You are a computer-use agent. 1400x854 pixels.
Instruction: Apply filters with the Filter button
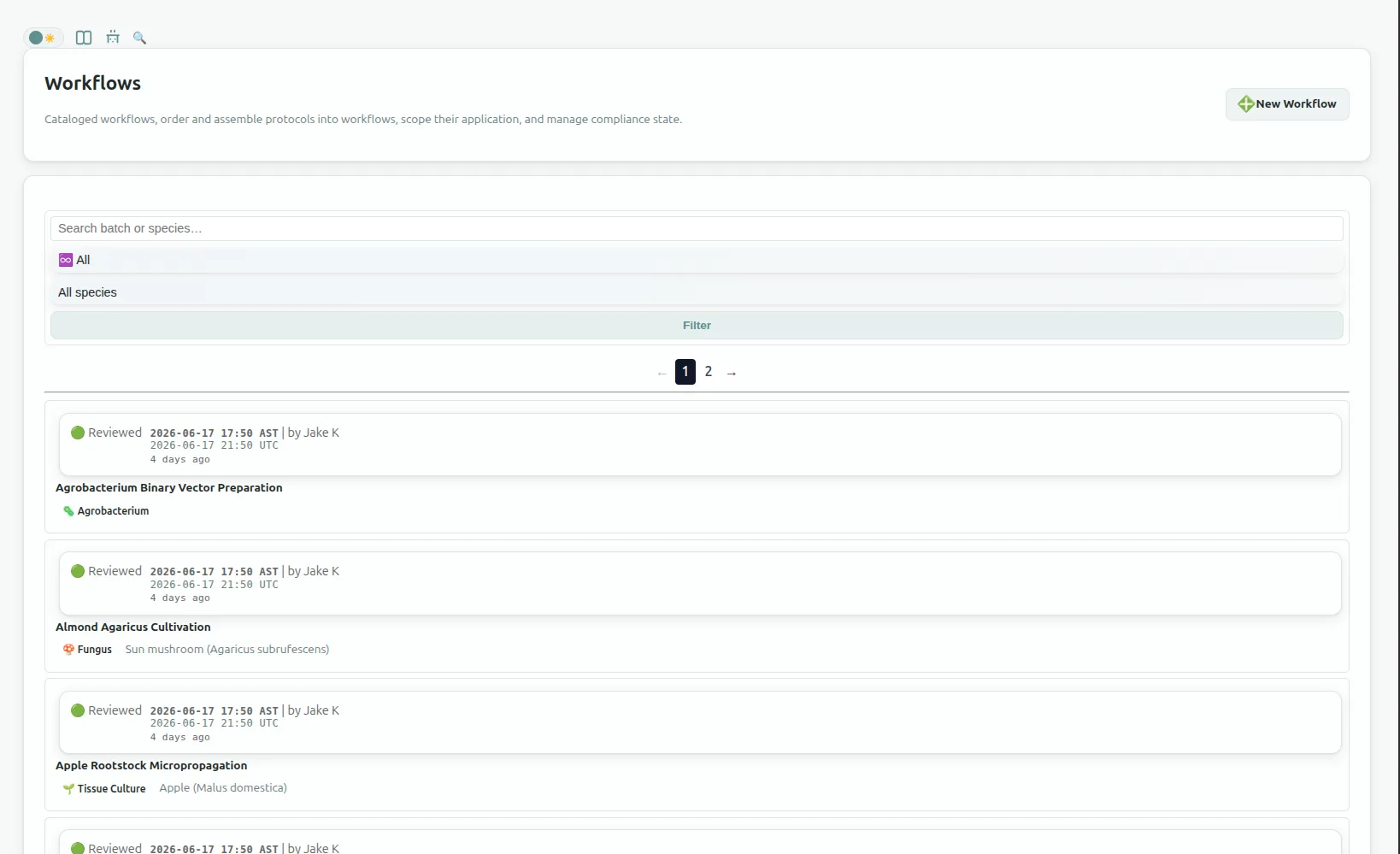pyautogui.click(x=697, y=326)
